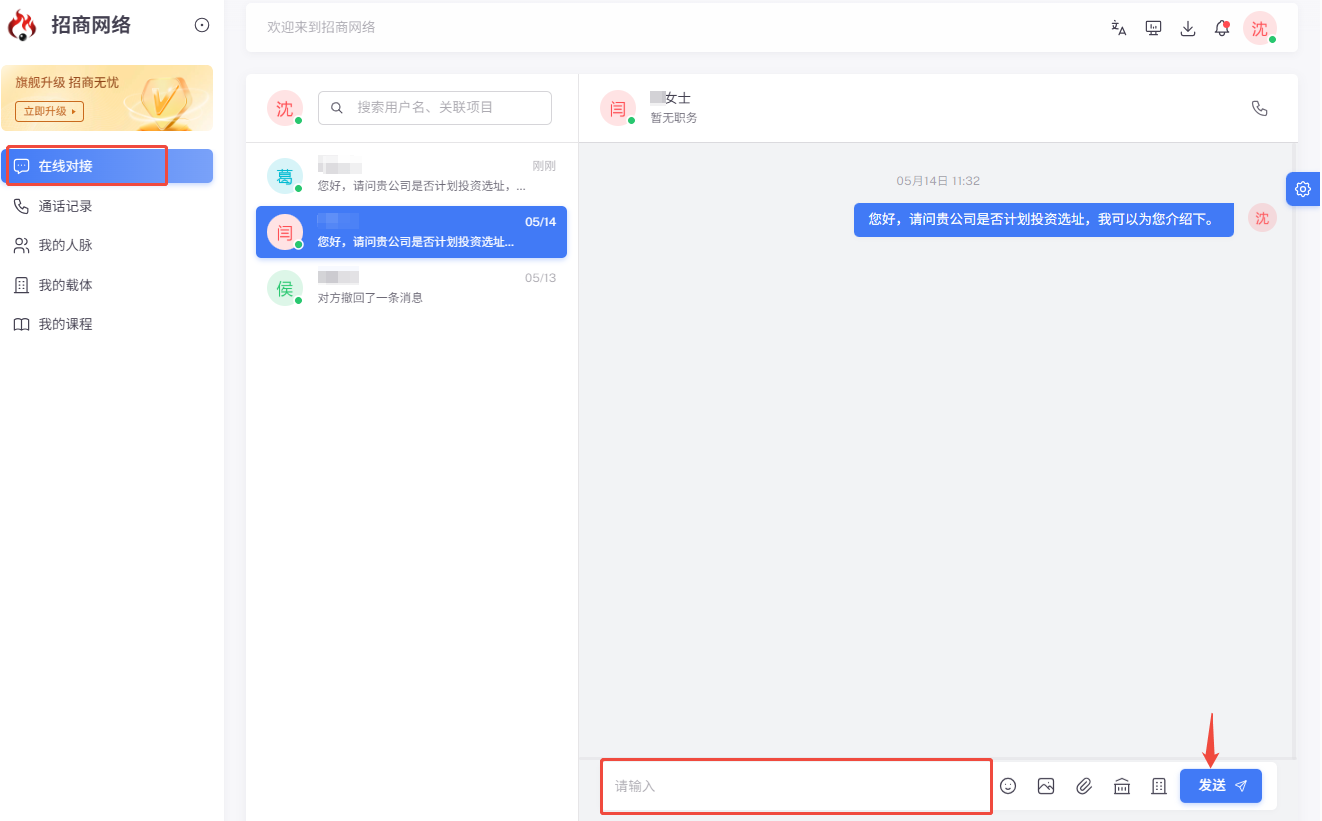The image size is (1322, 821).
Task: Open 我的载体 section
Action: (x=107, y=285)
